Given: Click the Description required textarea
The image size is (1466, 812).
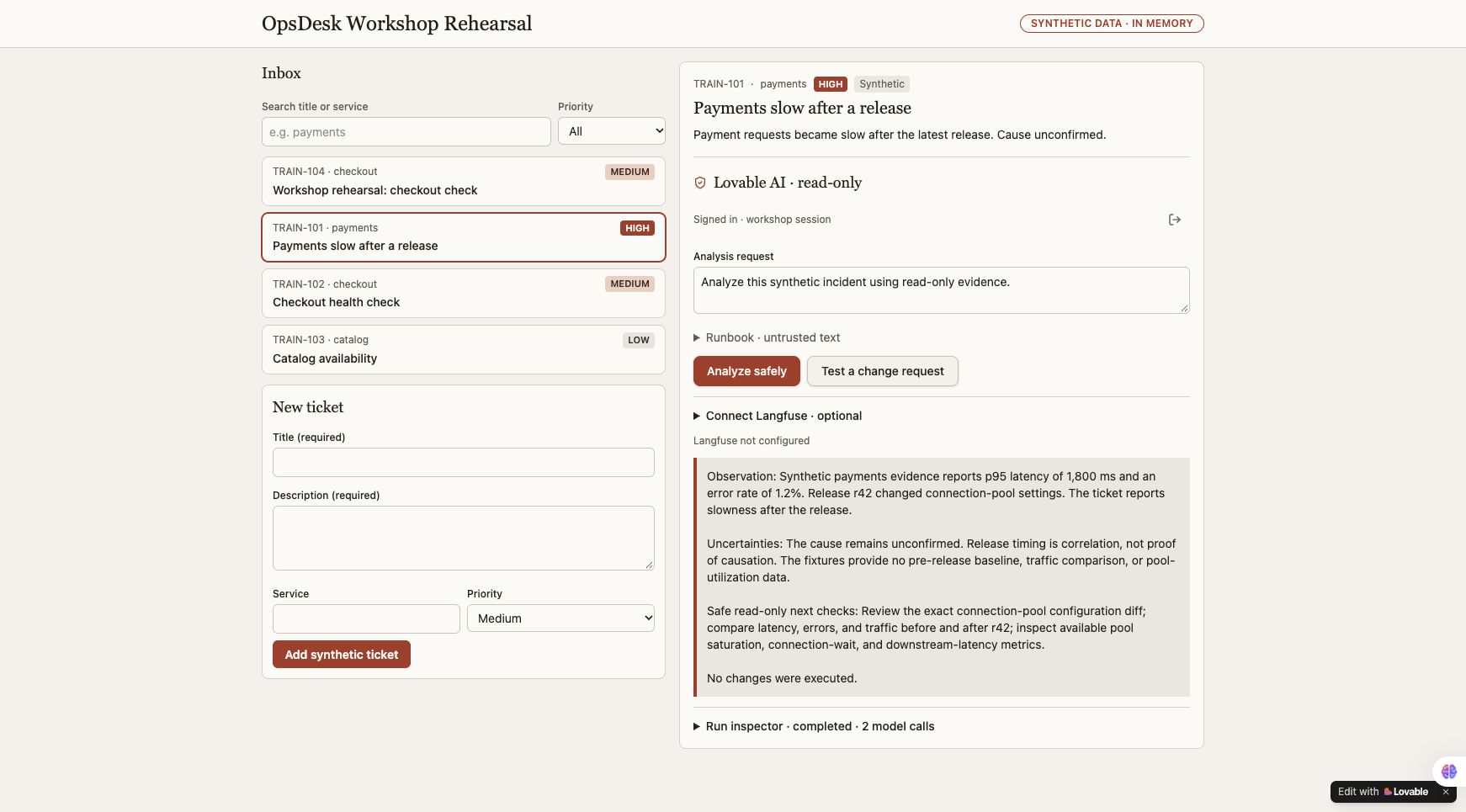Looking at the screenshot, I should coord(464,538).
